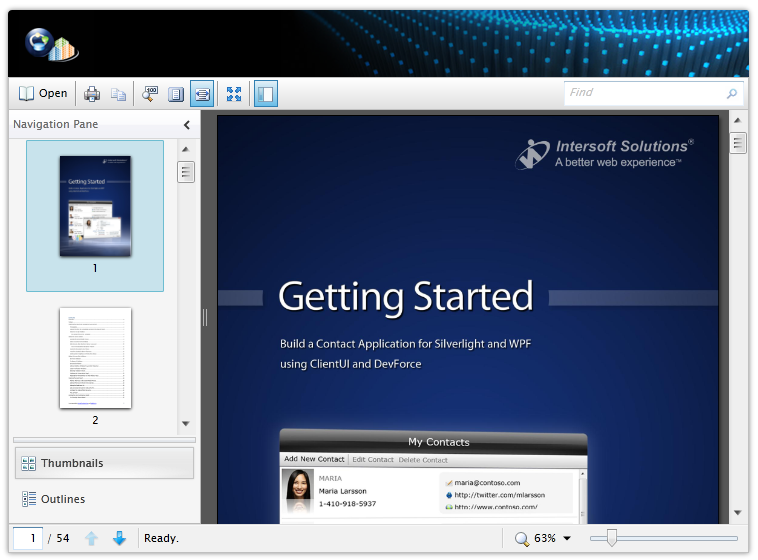Toggle the navigation pane visibility button
The image size is (758, 560).
[265, 93]
